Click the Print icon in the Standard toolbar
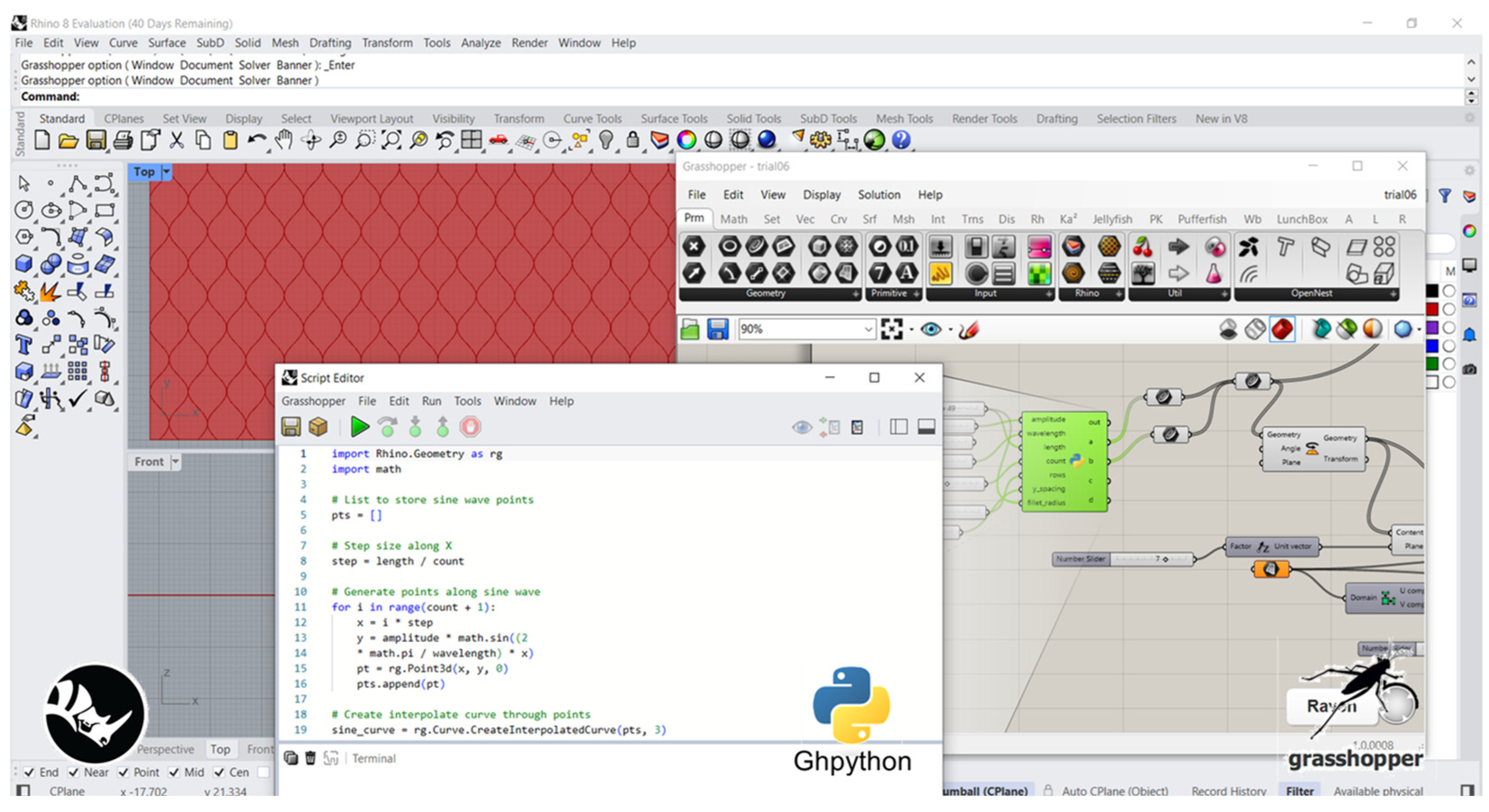This screenshot has width=1489, height=812. (122, 139)
